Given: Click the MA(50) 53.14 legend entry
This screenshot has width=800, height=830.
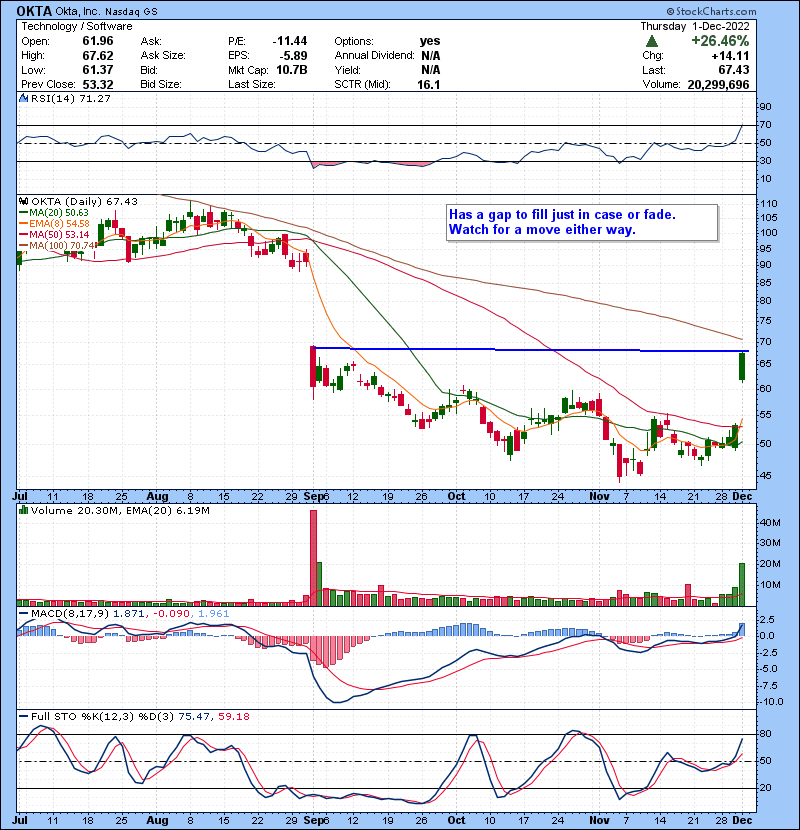Looking at the screenshot, I should (53, 234).
